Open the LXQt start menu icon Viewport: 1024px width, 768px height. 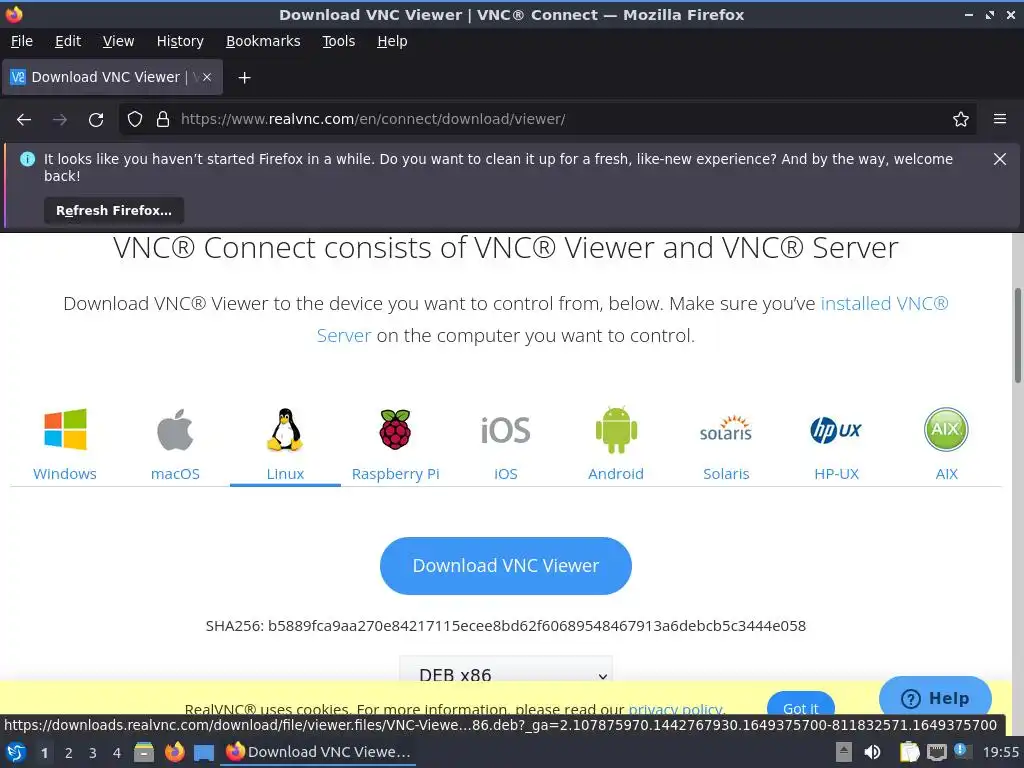pos(16,752)
